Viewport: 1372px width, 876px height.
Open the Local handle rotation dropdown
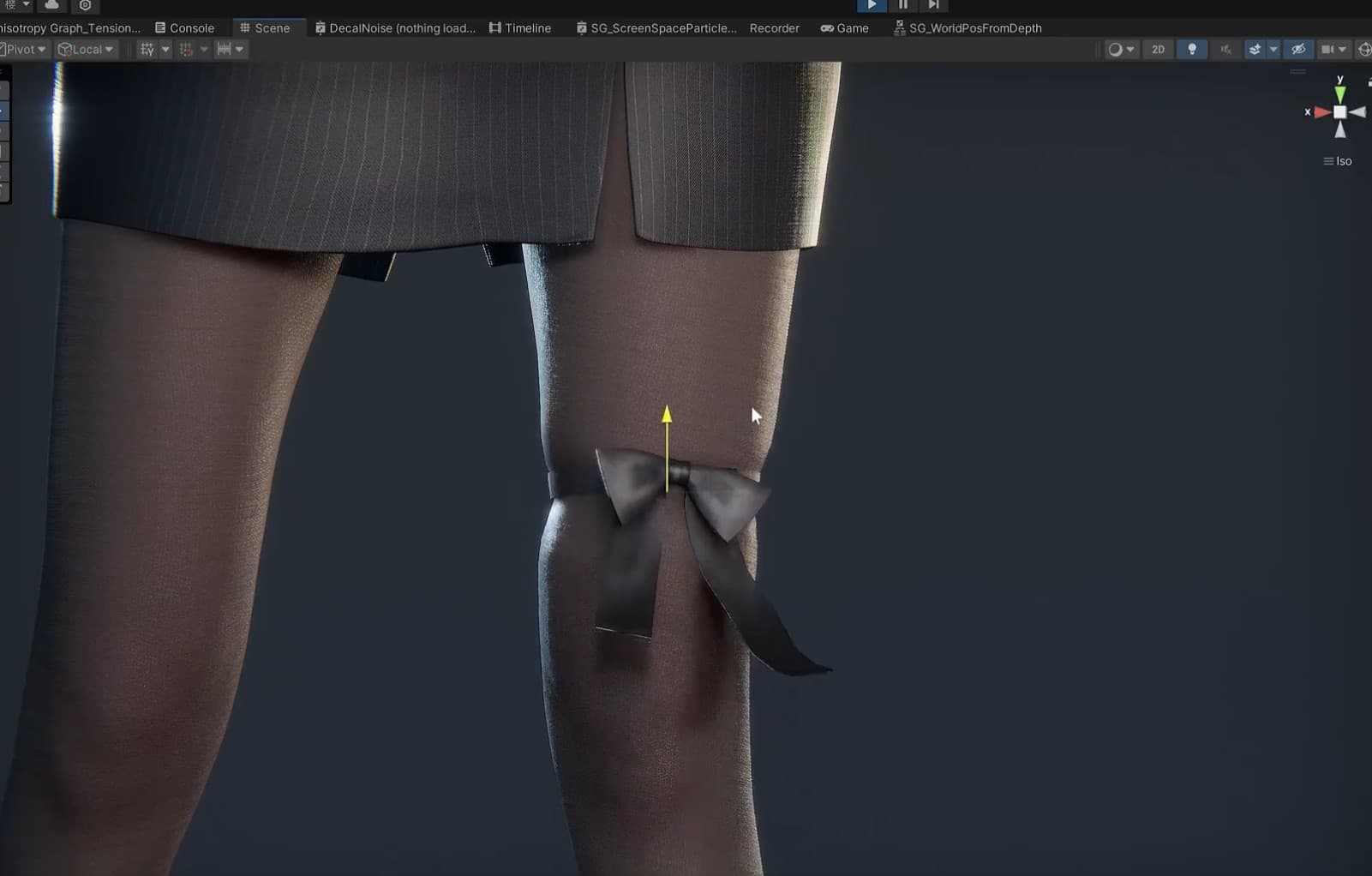[85, 50]
